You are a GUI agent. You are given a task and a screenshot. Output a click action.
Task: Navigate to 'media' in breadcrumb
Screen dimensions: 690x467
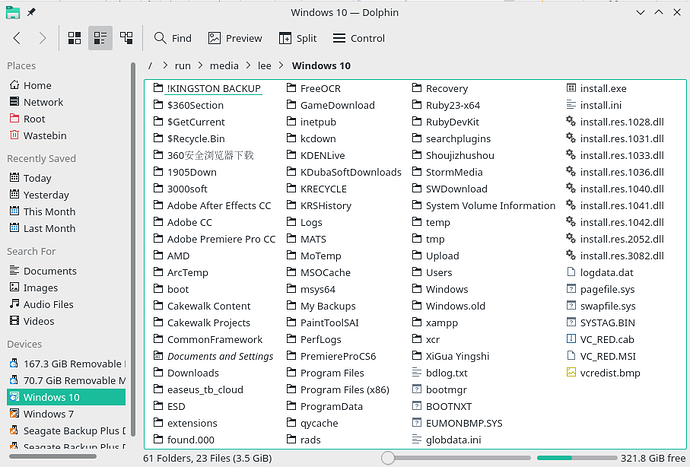point(224,66)
